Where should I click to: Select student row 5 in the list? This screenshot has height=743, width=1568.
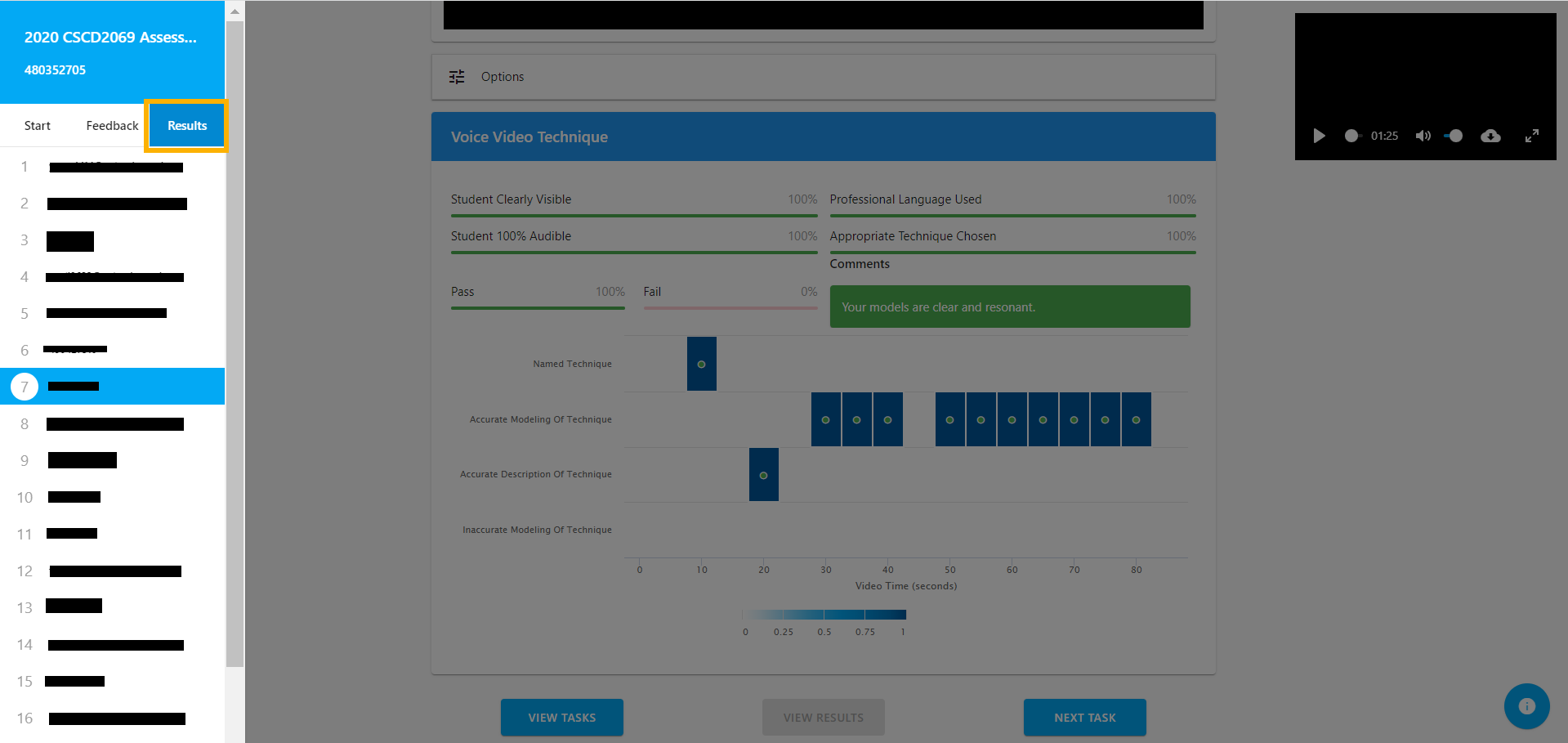click(112, 314)
